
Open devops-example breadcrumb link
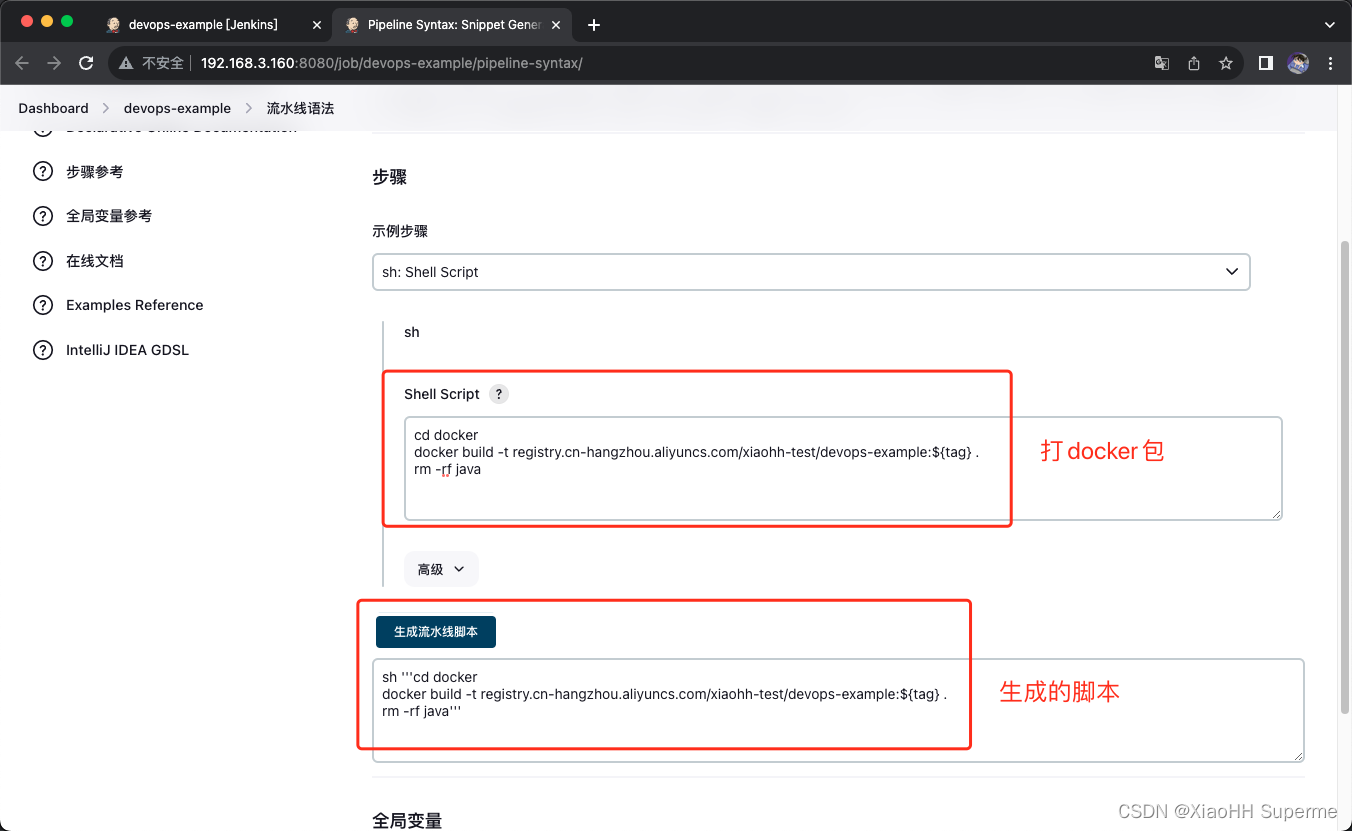(177, 108)
